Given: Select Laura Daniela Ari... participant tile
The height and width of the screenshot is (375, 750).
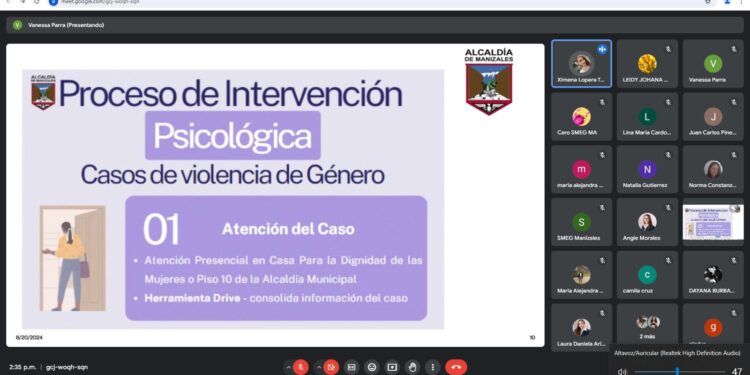Looking at the screenshot, I should pos(582,328).
